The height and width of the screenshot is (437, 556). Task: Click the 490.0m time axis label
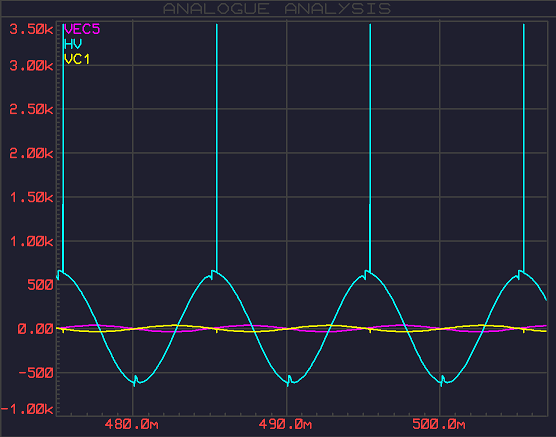pyautogui.click(x=285, y=424)
